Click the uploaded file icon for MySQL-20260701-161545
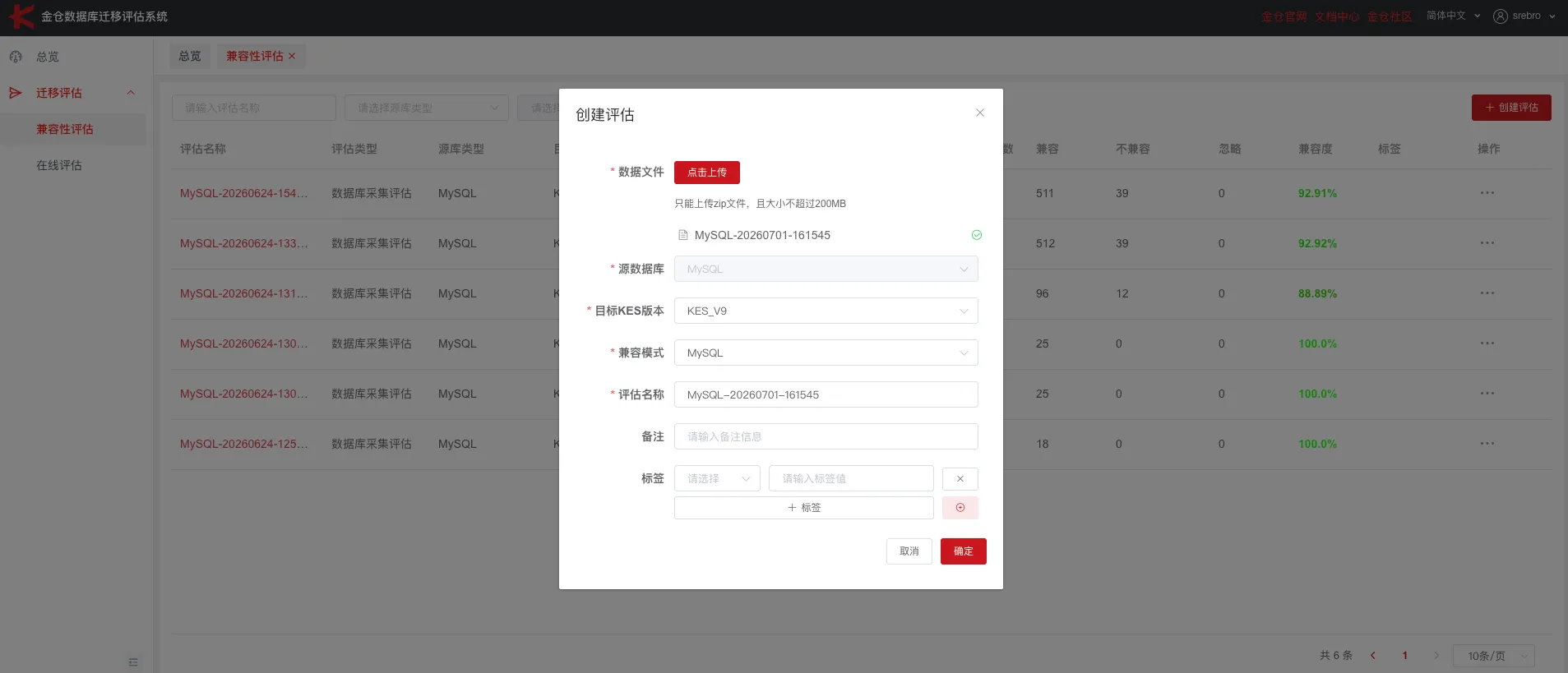 682,235
